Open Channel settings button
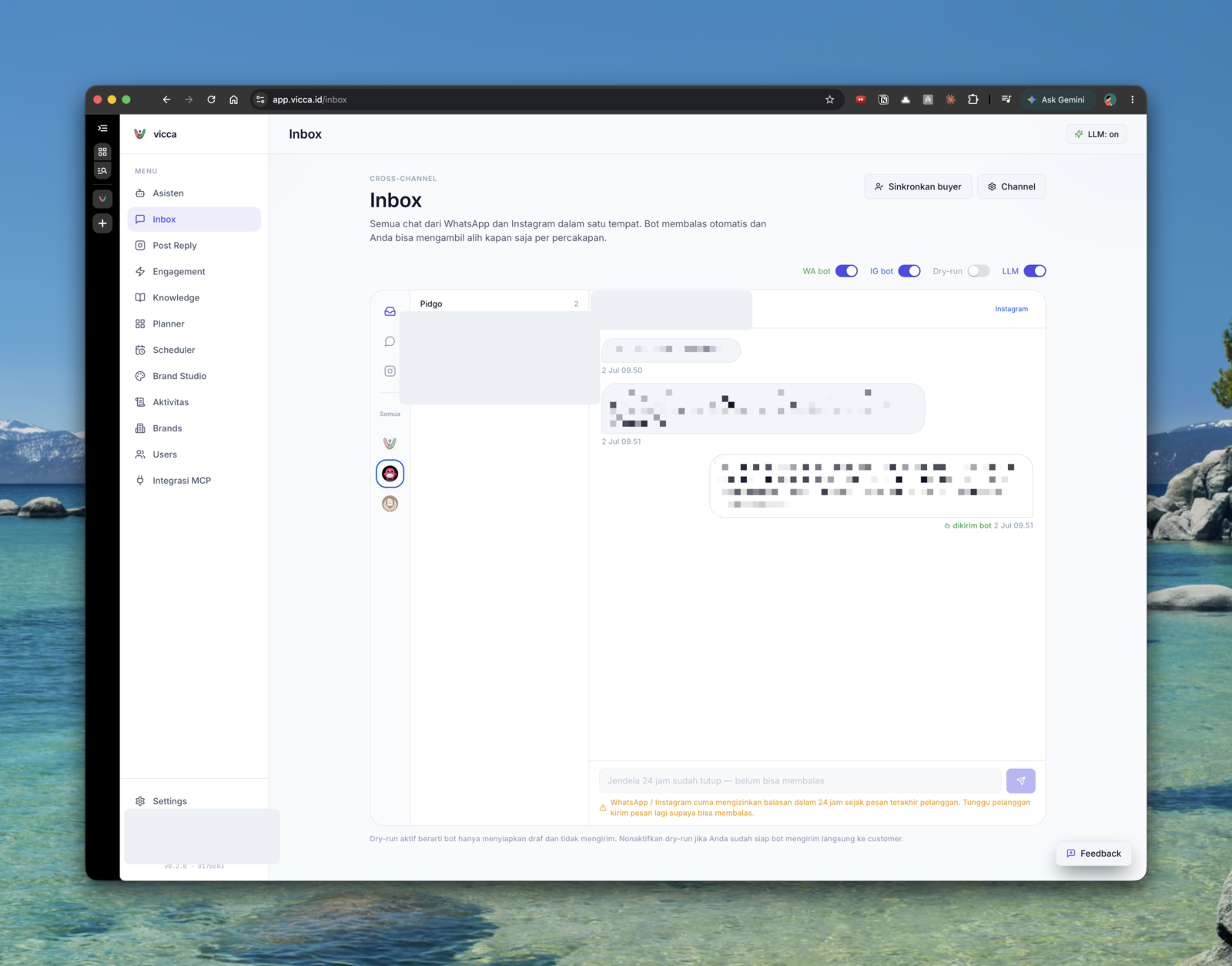Screen dimensions: 1232x966 tap(1012, 186)
